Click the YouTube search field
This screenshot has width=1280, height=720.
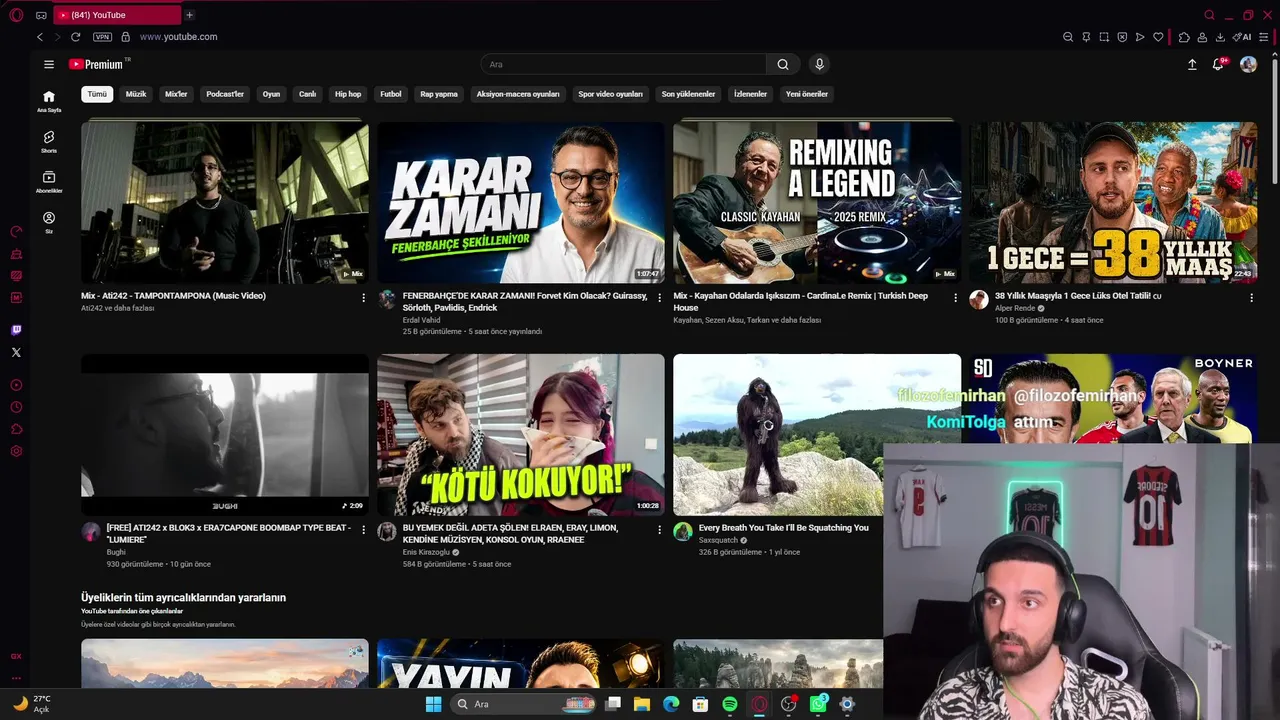click(x=623, y=64)
